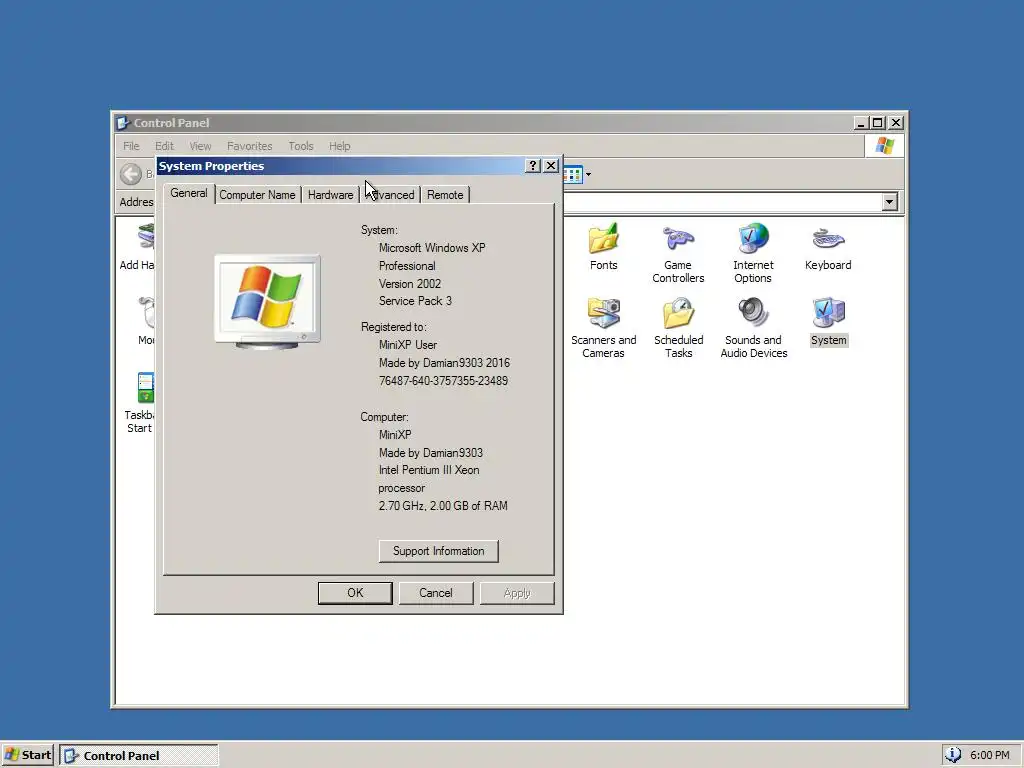Open the Scheduled Tasks icon
This screenshot has height=768, width=1024.
[x=679, y=328]
